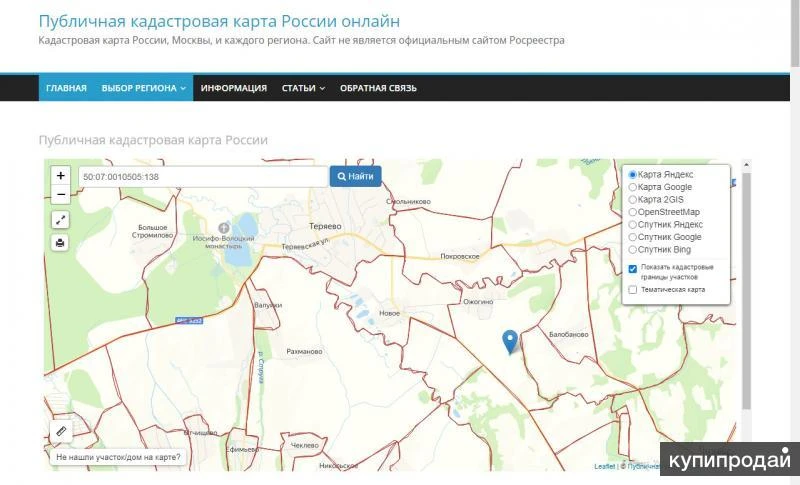Viewport: 800px width, 485px height.
Task: Go to Обратная связь page
Action: click(x=378, y=88)
